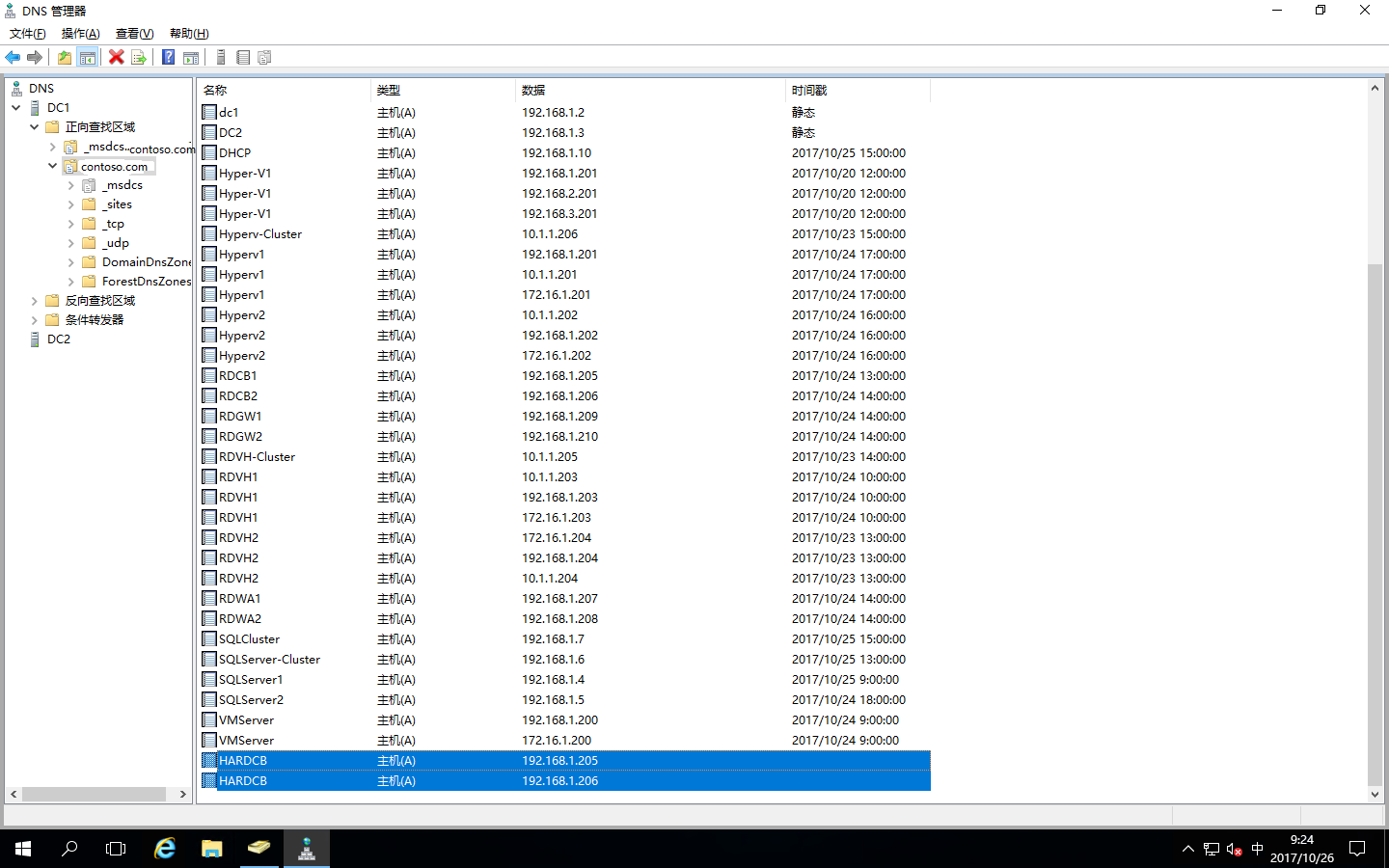The width and height of the screenshot is (1389, 868).
Task: Toggle the Show/Hide Console Tree icon
Action: coord(88,58)
